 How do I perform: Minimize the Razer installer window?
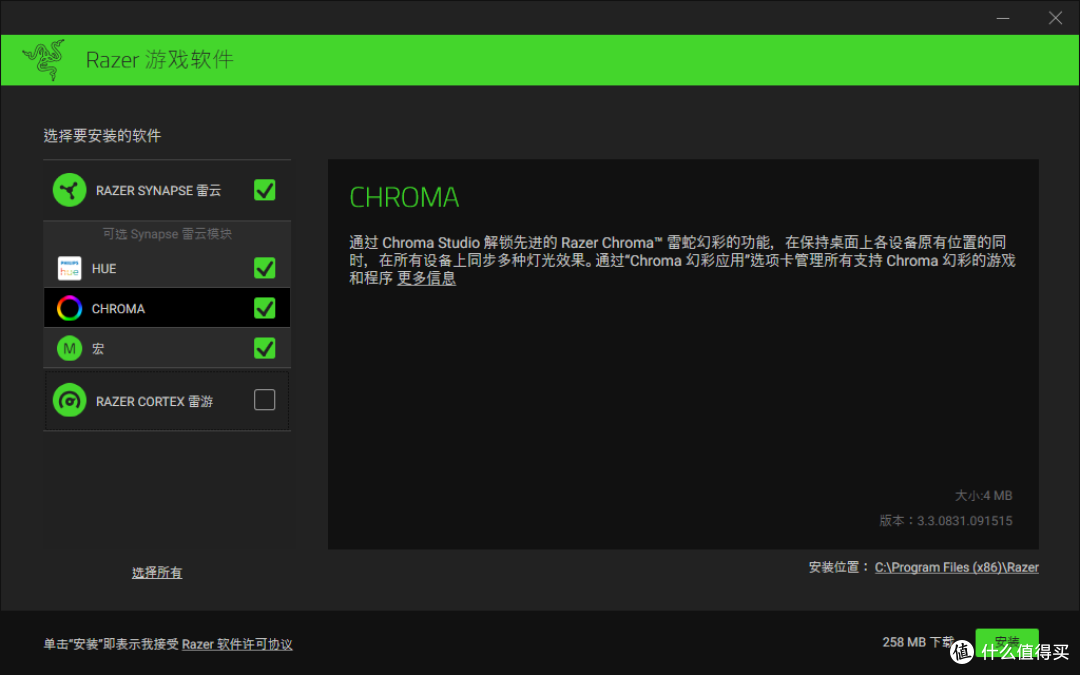click(x=1003, y=18)
